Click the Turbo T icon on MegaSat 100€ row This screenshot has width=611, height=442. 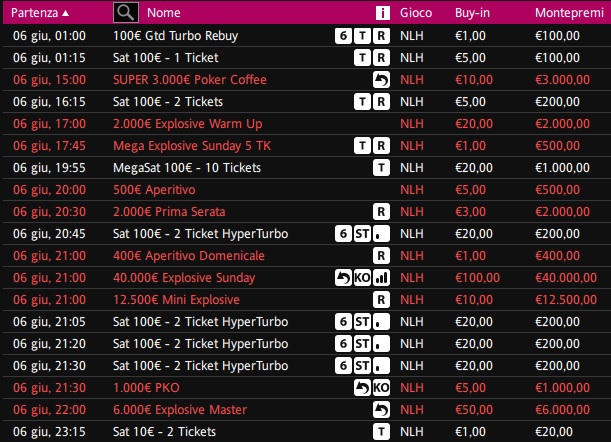381,168
